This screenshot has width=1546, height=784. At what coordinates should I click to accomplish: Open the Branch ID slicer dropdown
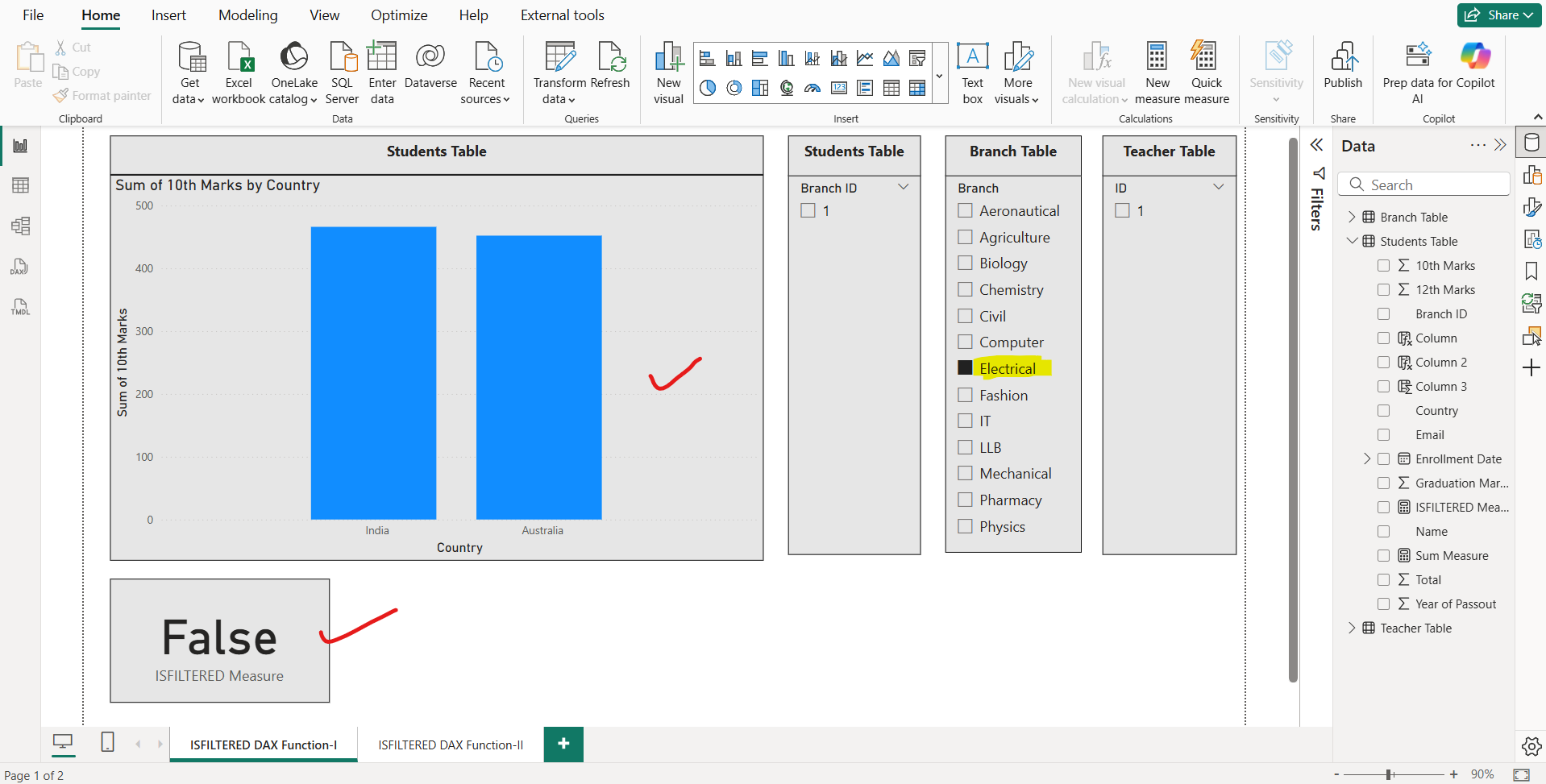[903, 186]
